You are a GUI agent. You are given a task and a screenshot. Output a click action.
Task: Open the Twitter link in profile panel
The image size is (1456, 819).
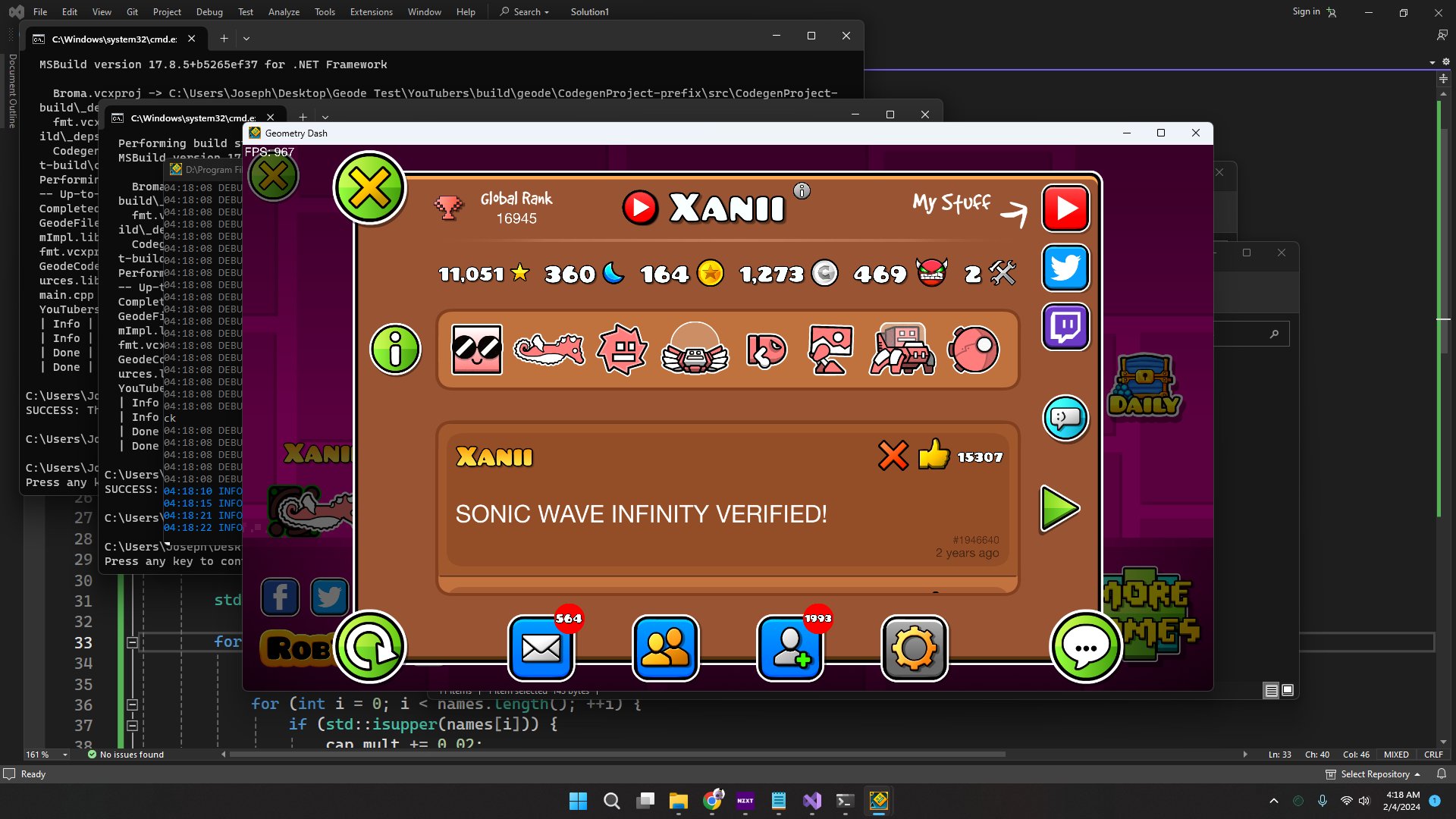(1065, 268)
